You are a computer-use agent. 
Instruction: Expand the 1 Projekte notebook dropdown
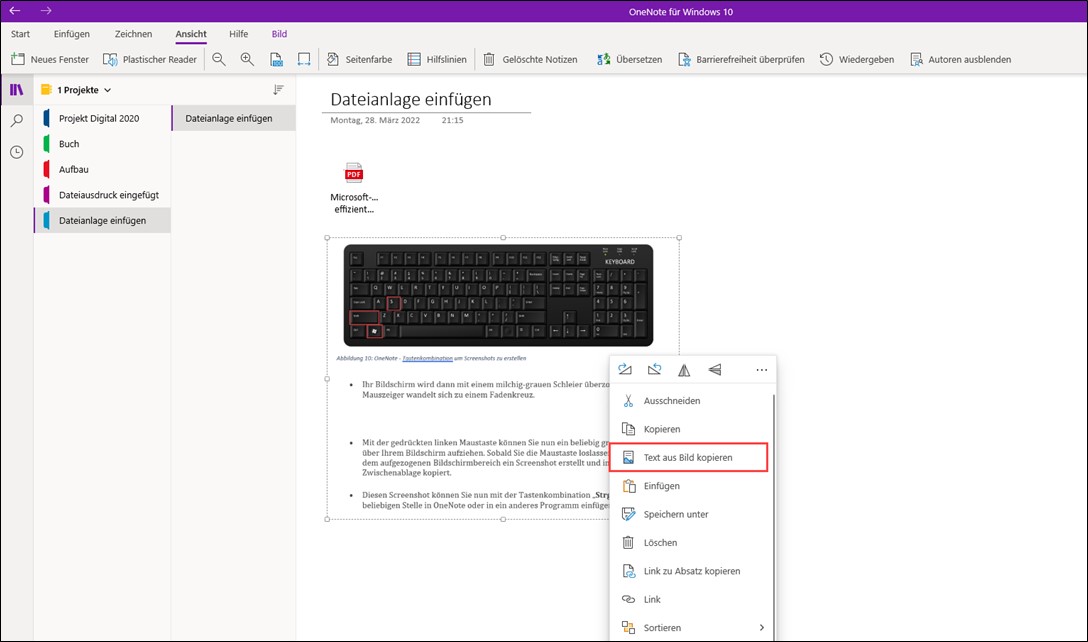tap(76, 90)
